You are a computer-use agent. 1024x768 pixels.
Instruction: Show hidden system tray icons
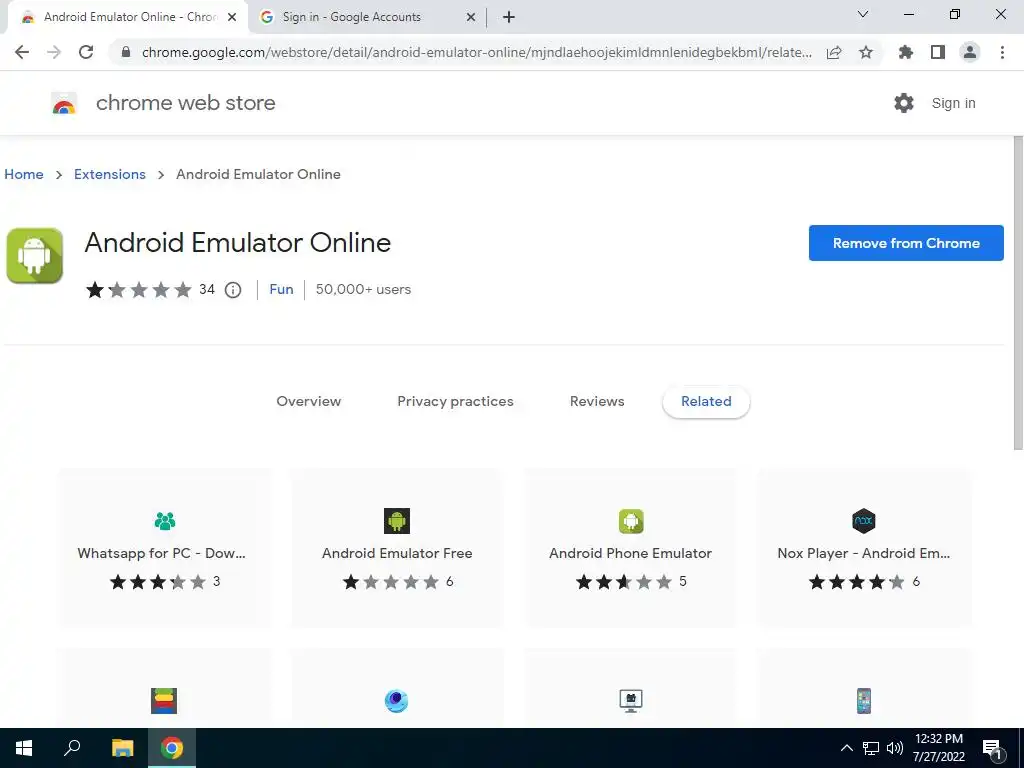click(x=846, y=748)
